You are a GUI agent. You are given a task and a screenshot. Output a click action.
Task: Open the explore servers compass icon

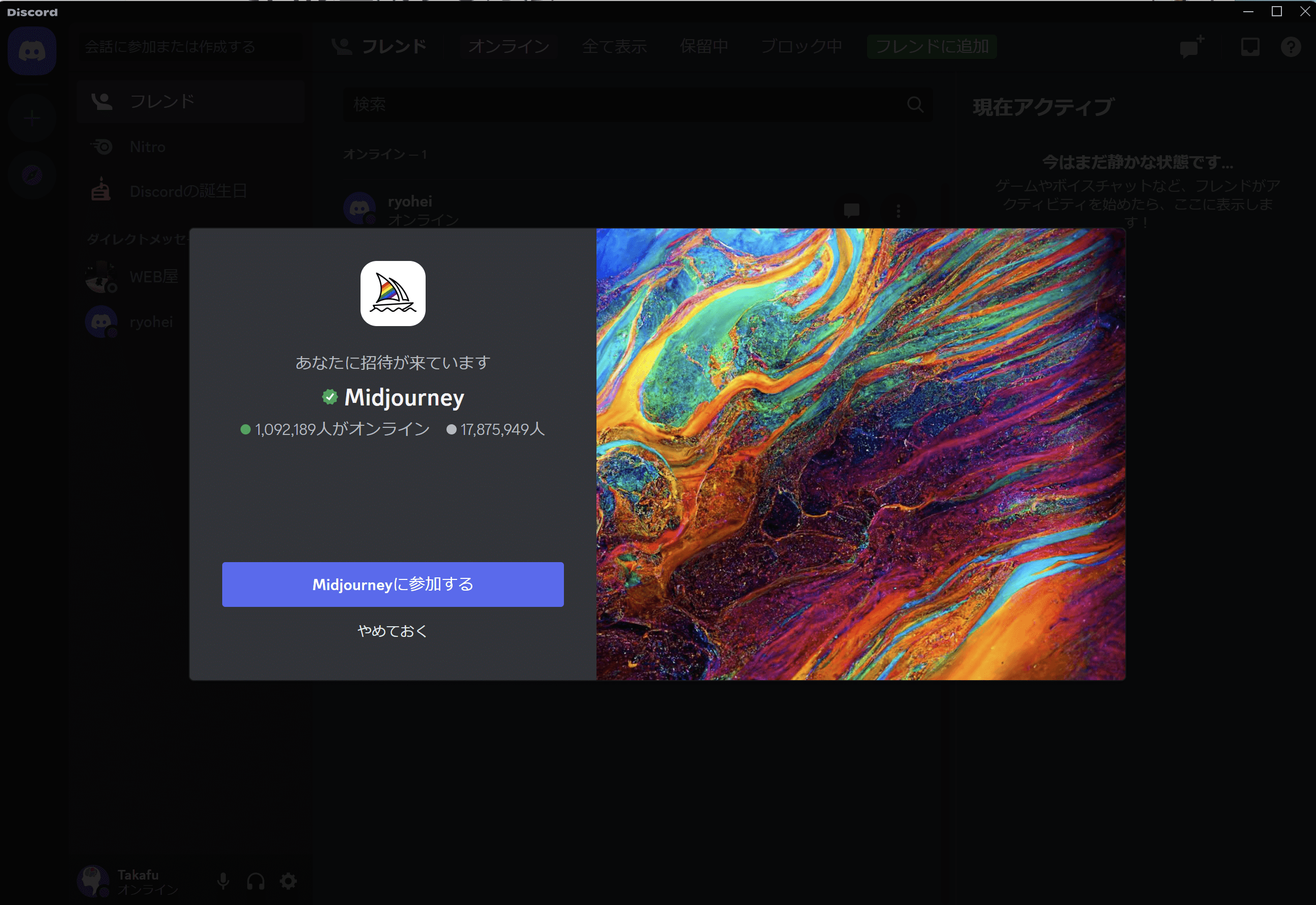point(32,174)
